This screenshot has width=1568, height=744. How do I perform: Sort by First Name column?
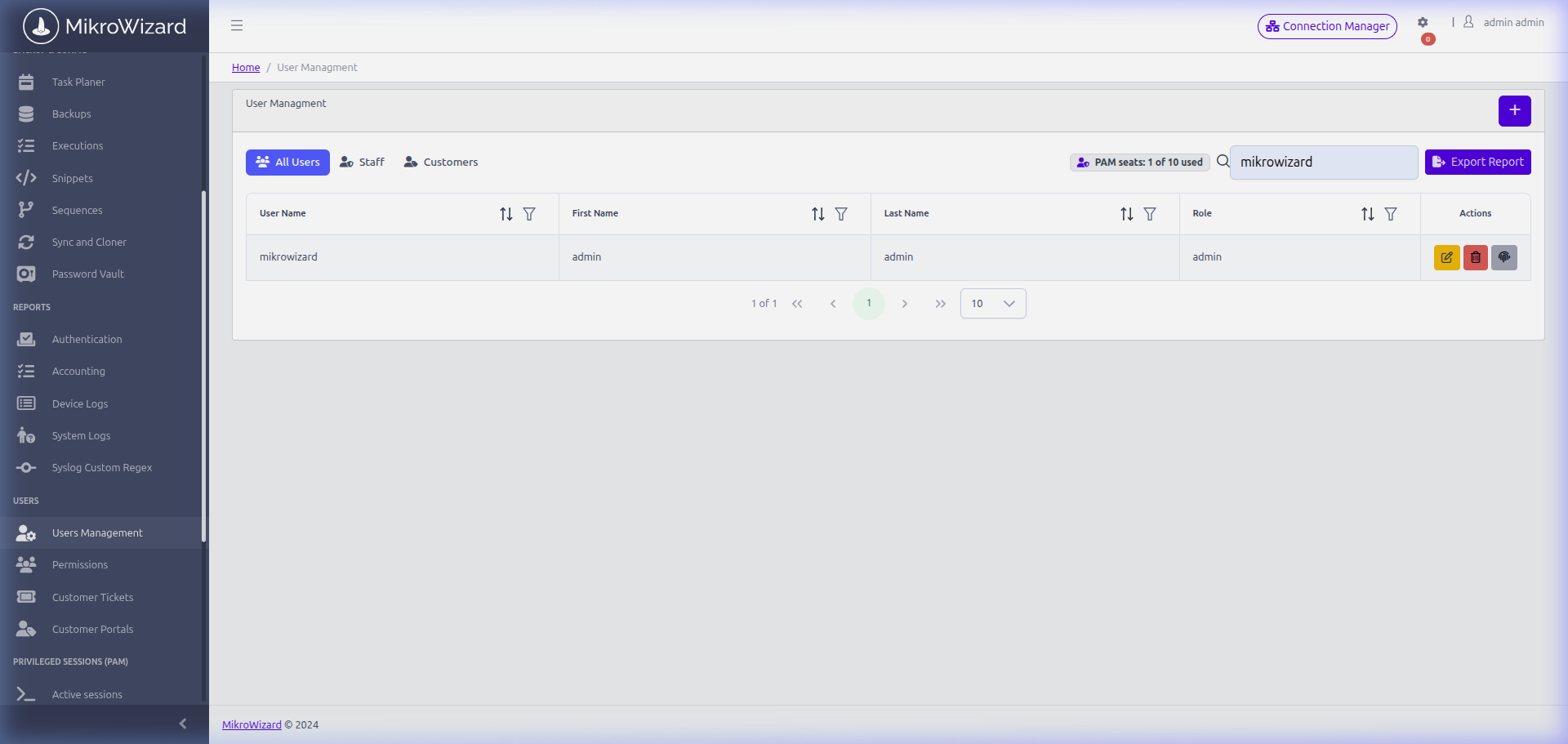(x=818, y=214)
